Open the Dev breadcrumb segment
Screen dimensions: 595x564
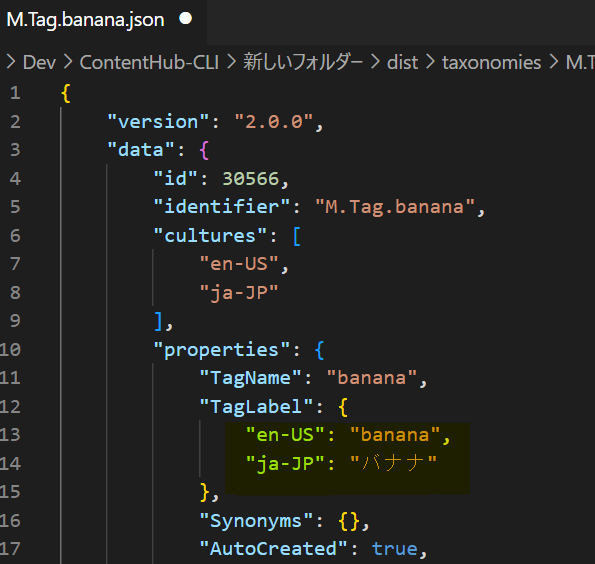tap(39, 62)
